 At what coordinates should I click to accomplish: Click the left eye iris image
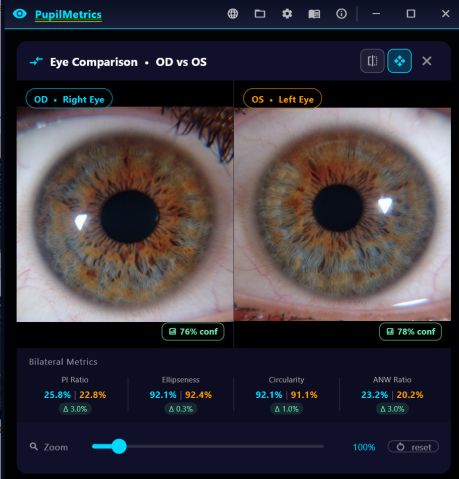(343, 214)
